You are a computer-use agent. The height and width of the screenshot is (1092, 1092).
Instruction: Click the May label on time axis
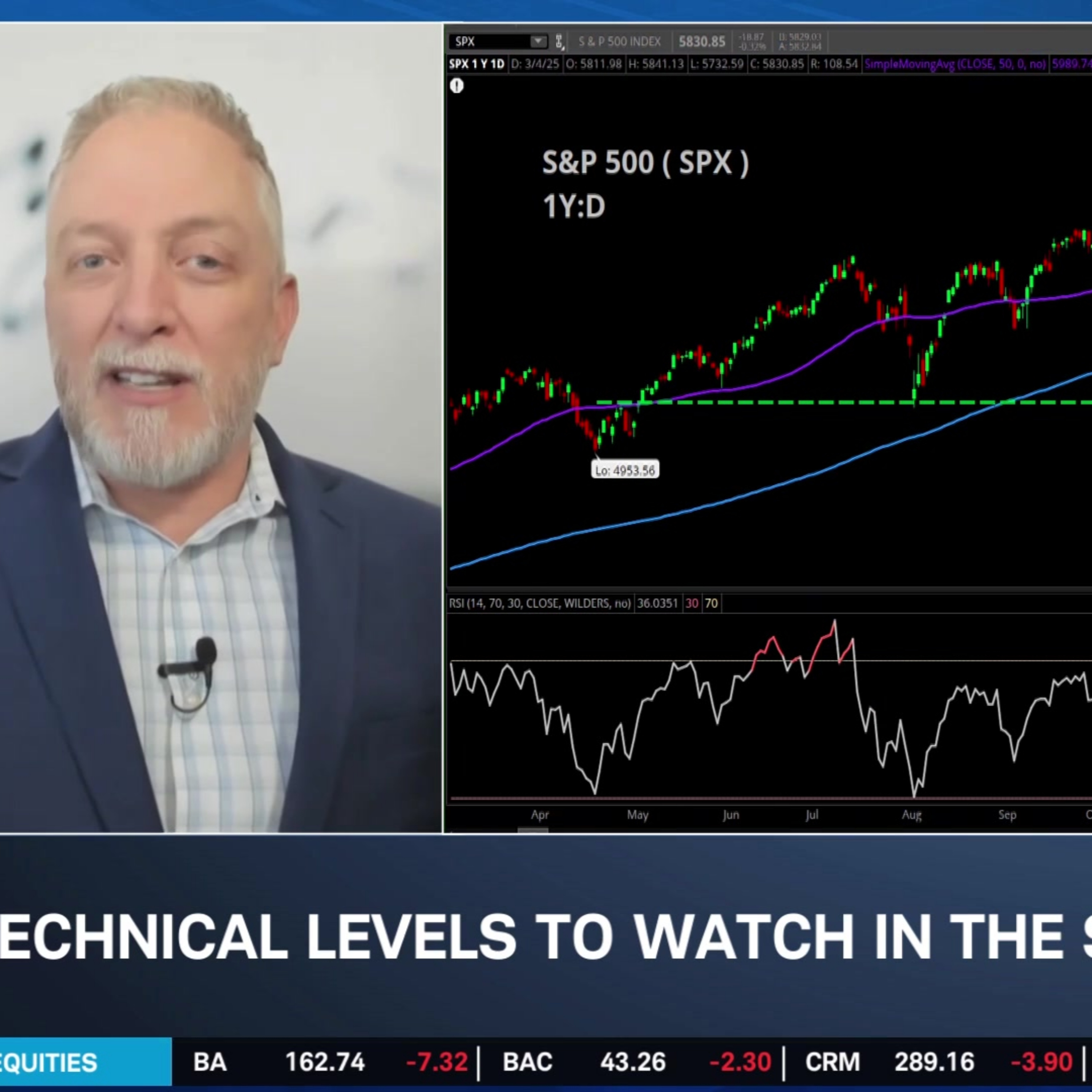(x=638, y=815)
